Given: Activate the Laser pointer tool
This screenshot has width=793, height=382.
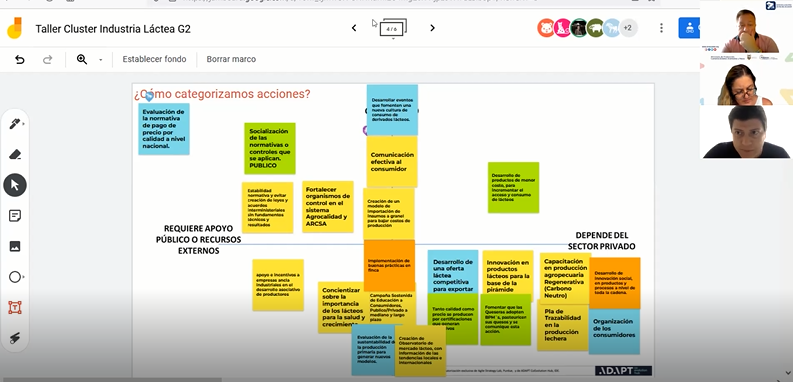Looking at the screenshot, I should (x=15, y=338).
